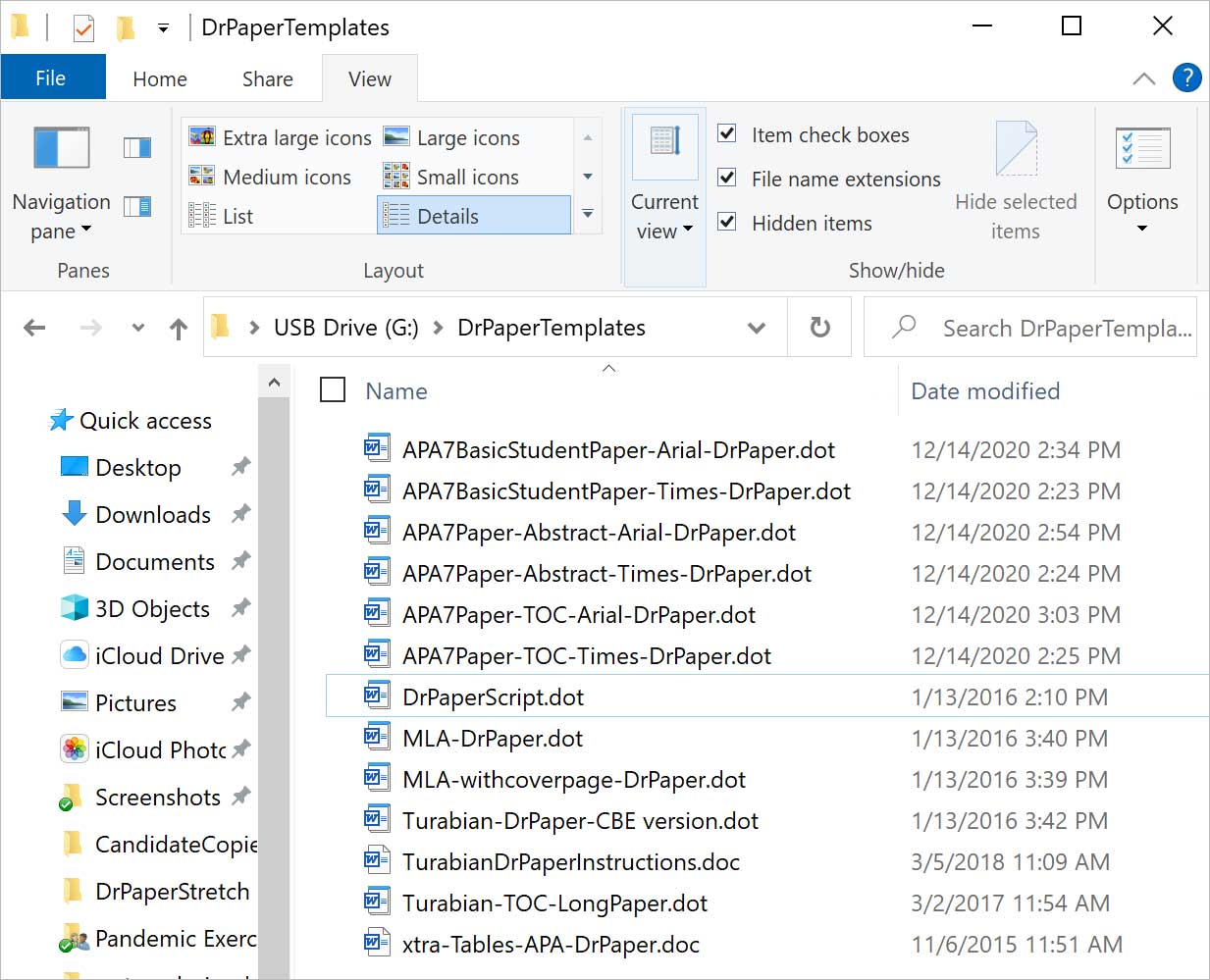Click the Refresh button beside address bar

[x=819, y=328]
